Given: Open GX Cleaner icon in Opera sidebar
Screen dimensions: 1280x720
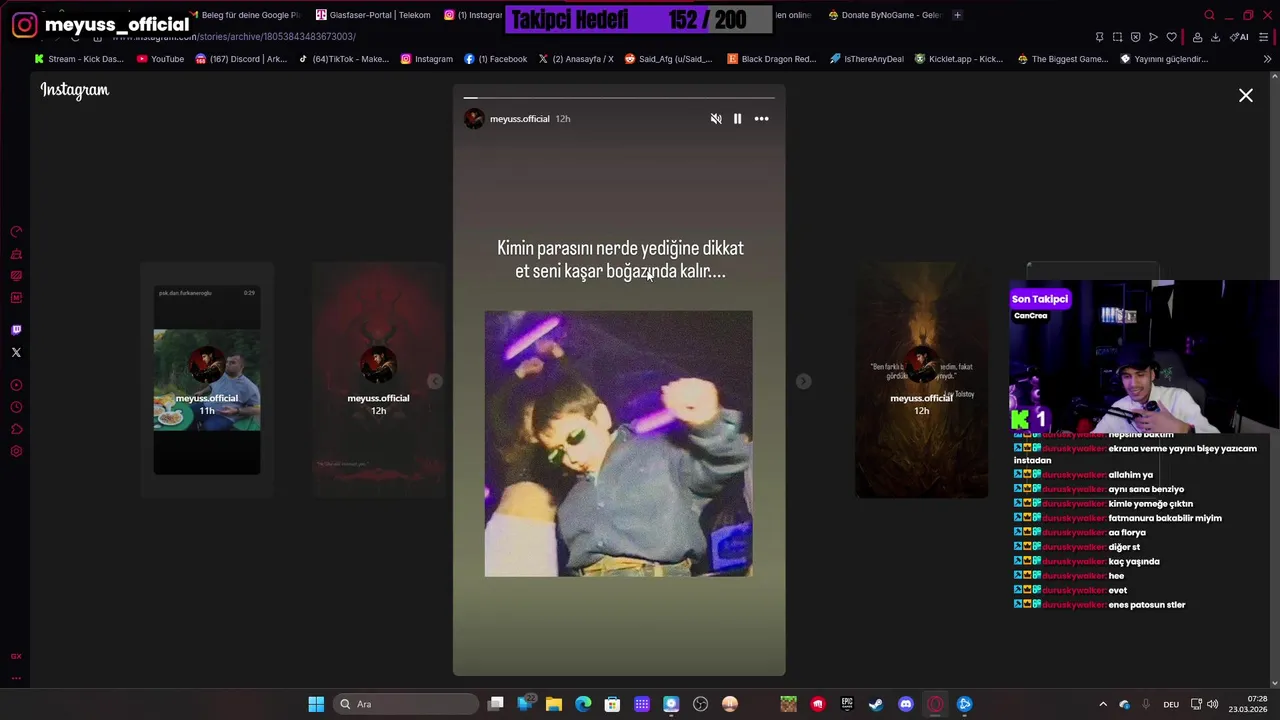Looking at the screenshot, I should point(16,254).
